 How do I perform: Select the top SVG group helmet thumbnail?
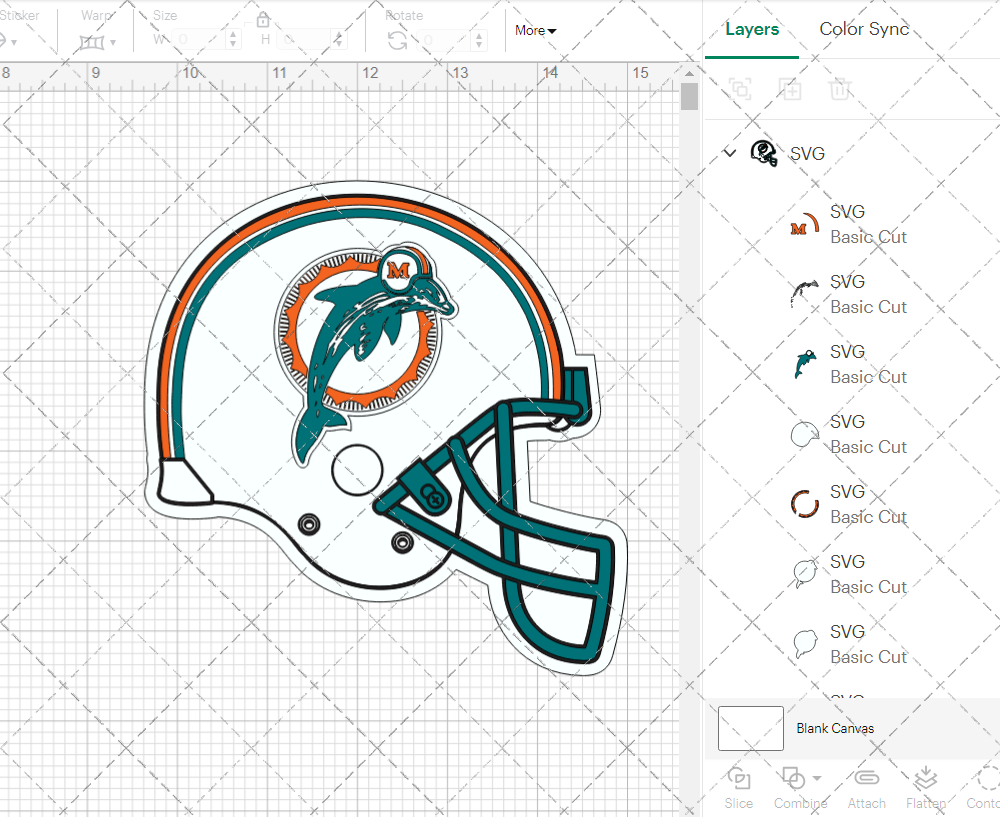[764, 153]
